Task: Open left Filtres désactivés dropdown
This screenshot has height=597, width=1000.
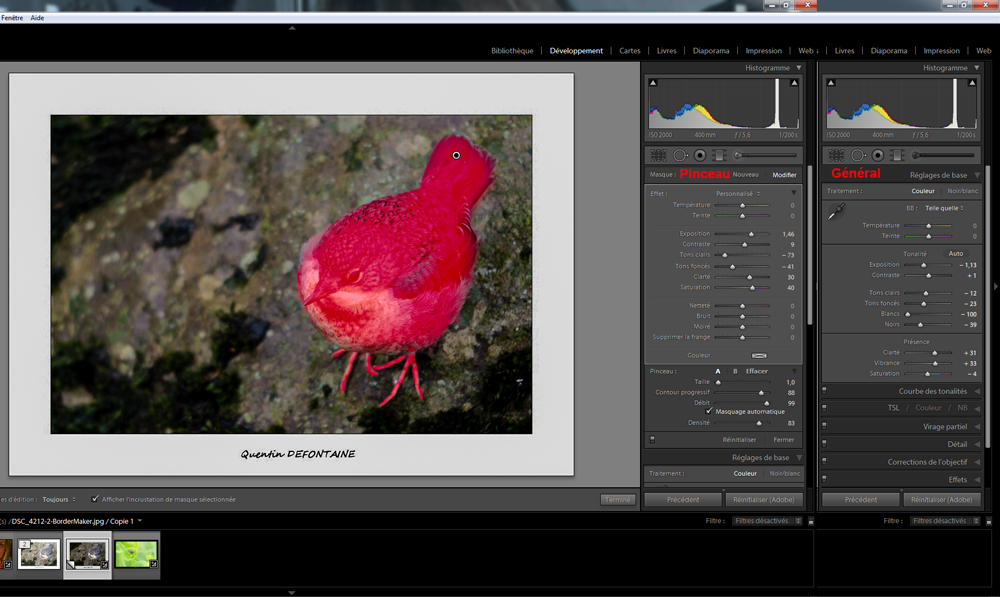Action: pos(767,521)
